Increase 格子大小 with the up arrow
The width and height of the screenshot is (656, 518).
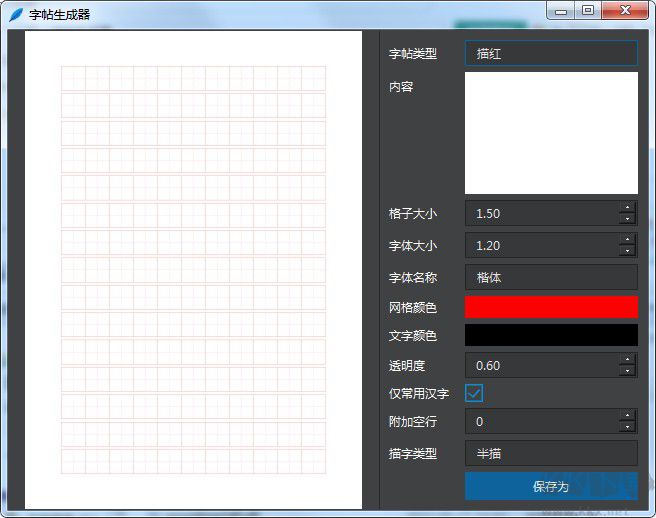click(x=627, y=207)
